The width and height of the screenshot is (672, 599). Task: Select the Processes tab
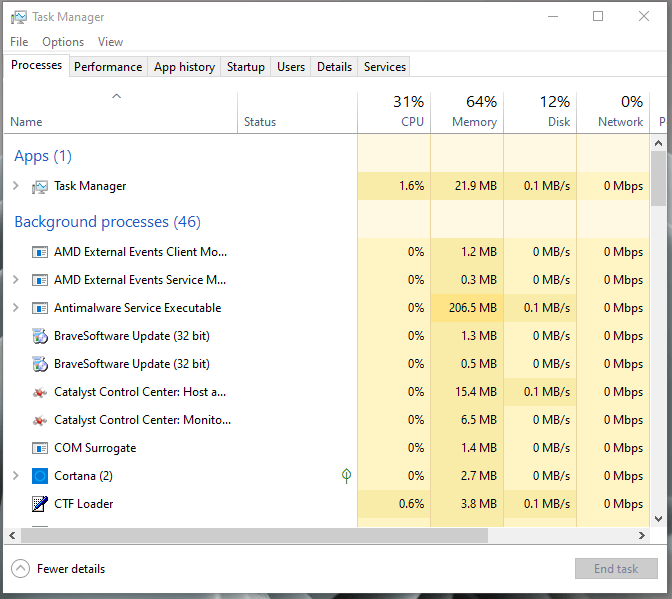[36, 65]
